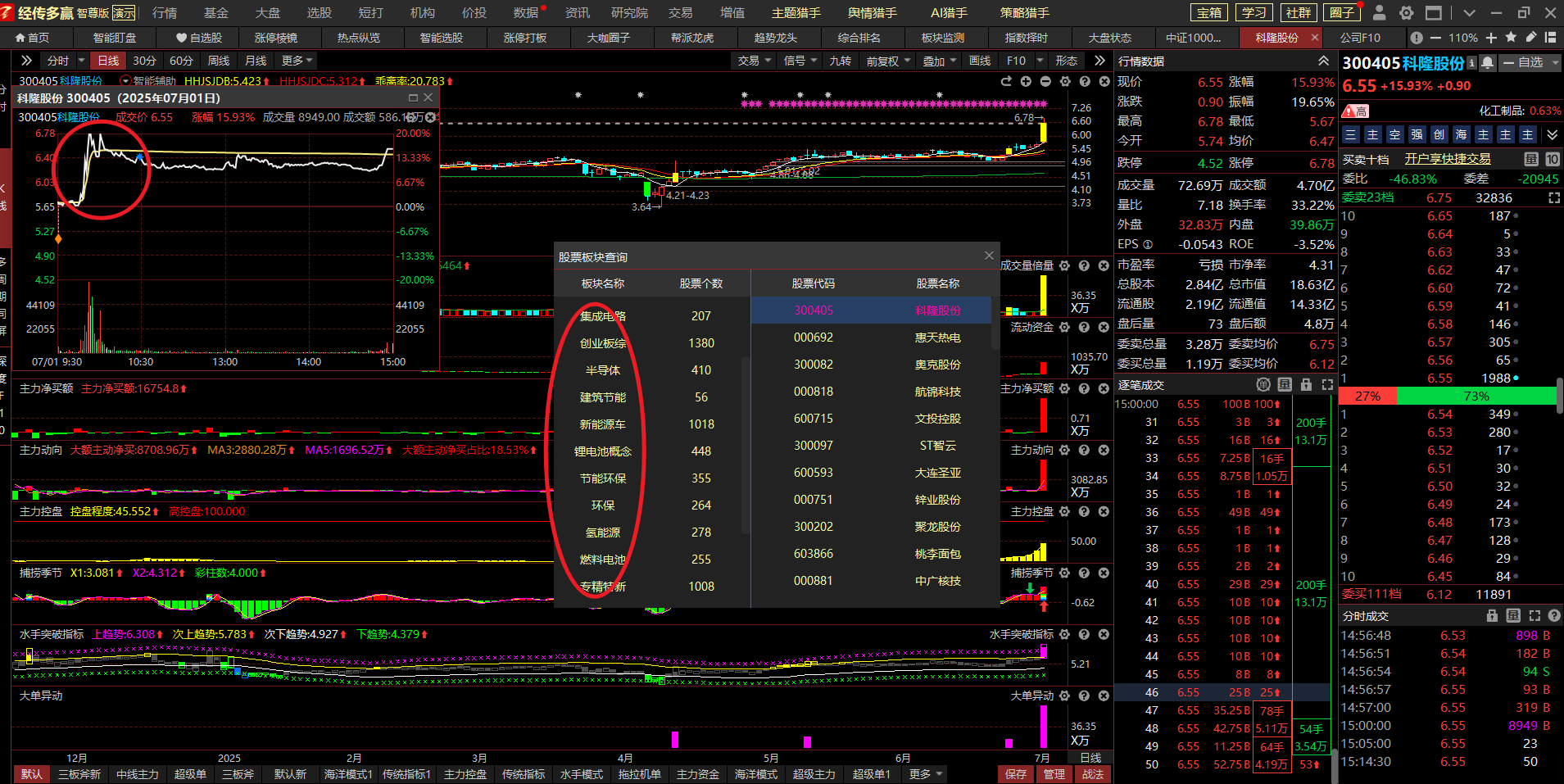
Task: Click the 10 levels icon in 买卖十档 header
Action: tap(1552, 159)
